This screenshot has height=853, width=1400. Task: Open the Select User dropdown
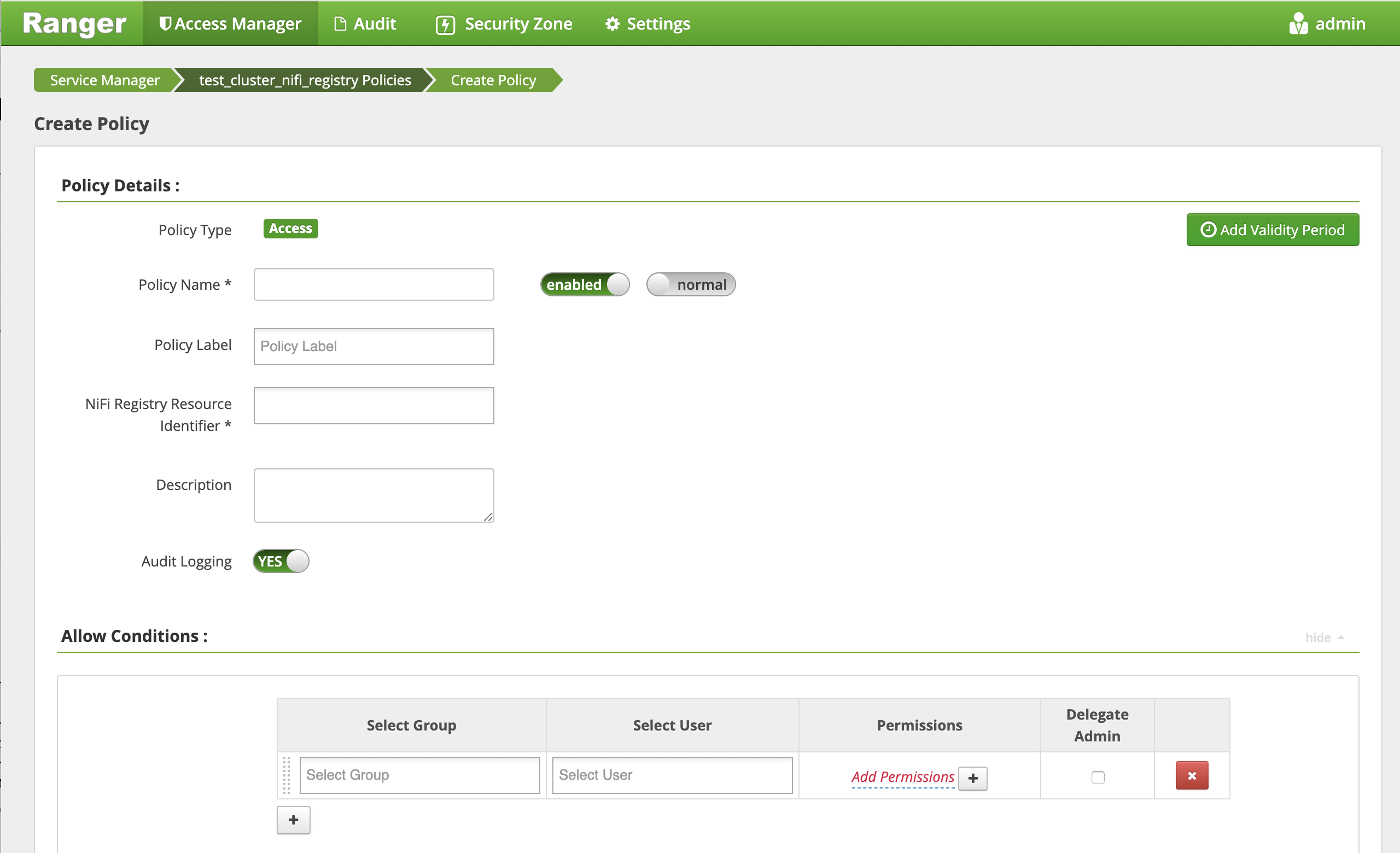coord(672,775)
